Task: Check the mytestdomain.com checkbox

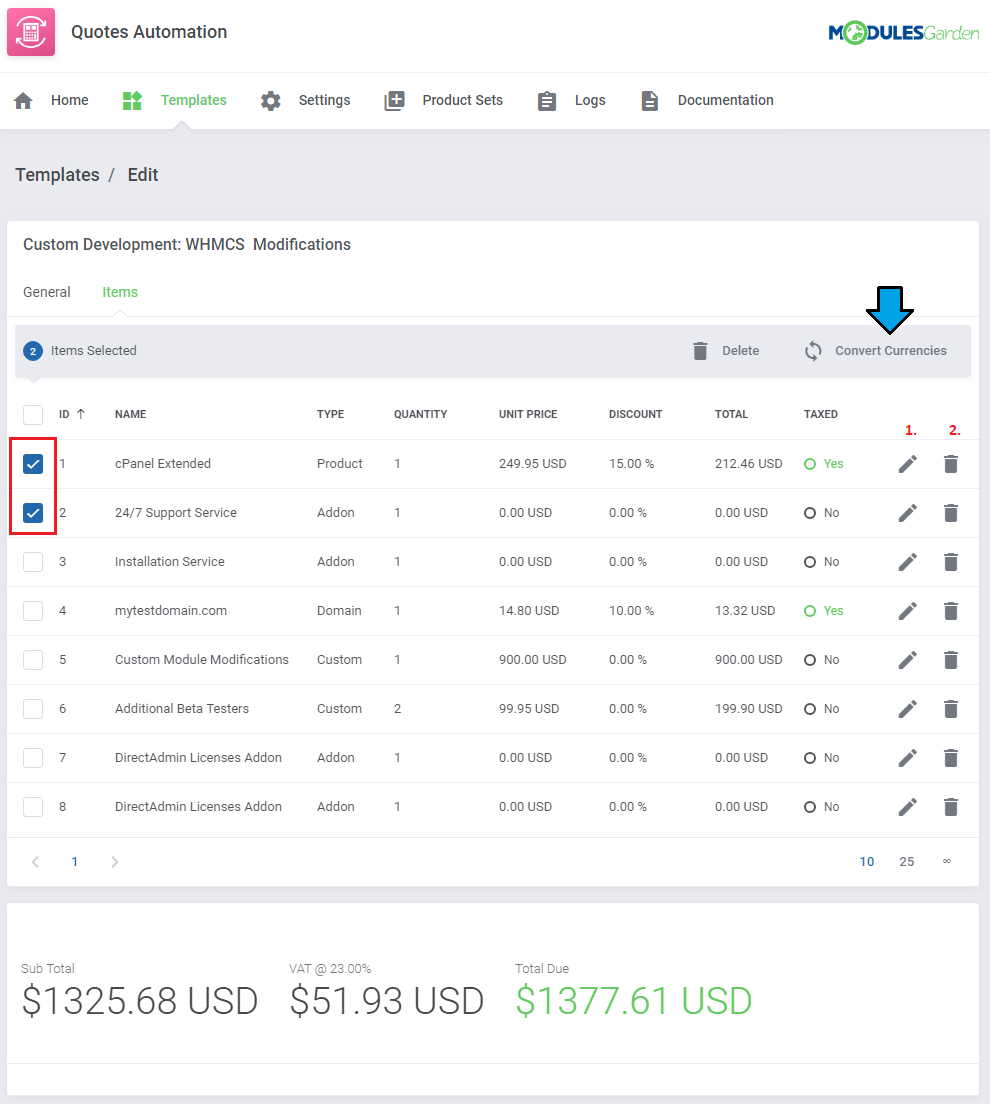Action: pos(33,611)
